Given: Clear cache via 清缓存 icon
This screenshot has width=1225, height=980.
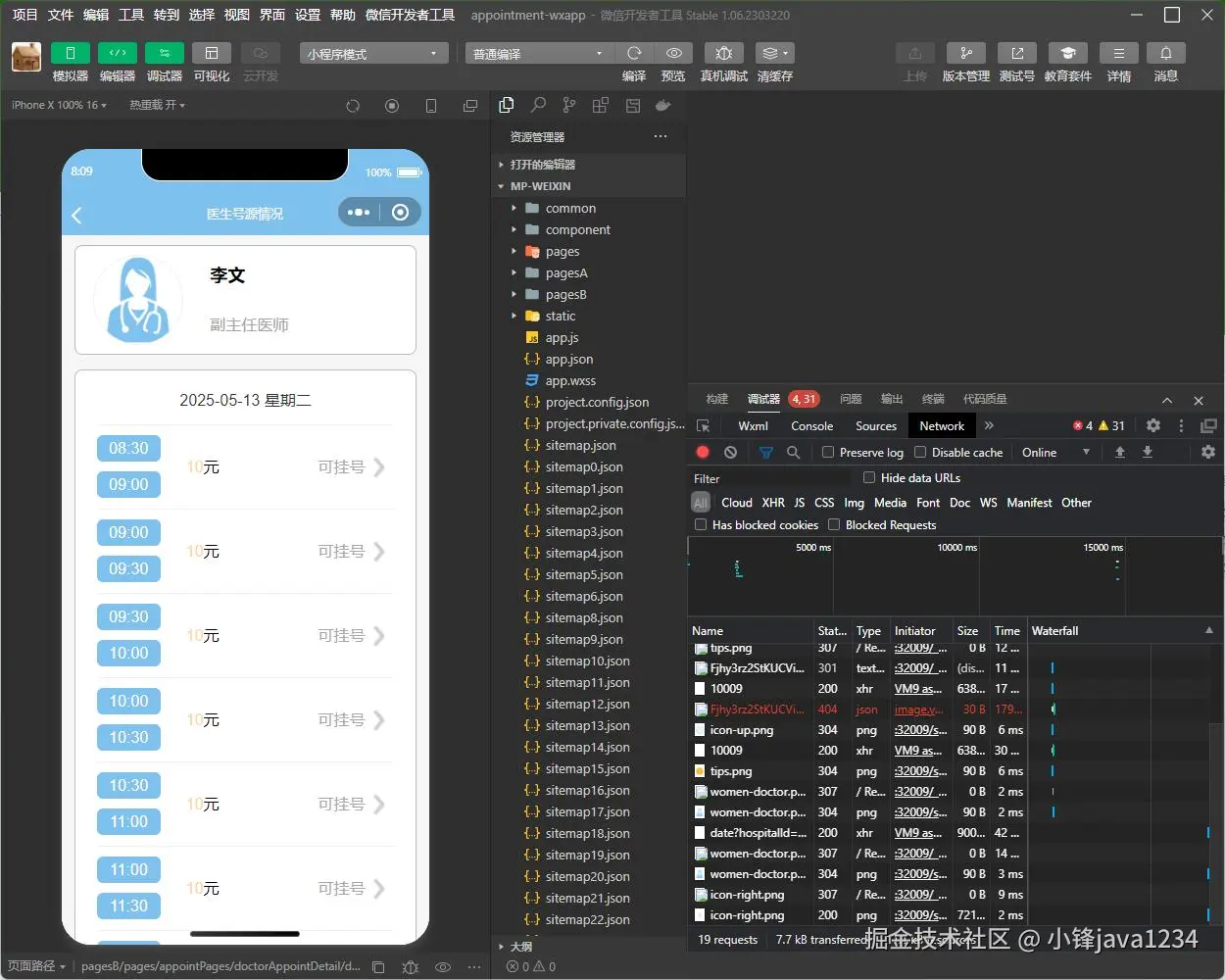Looking at the screenshot, I should [775, 53].
